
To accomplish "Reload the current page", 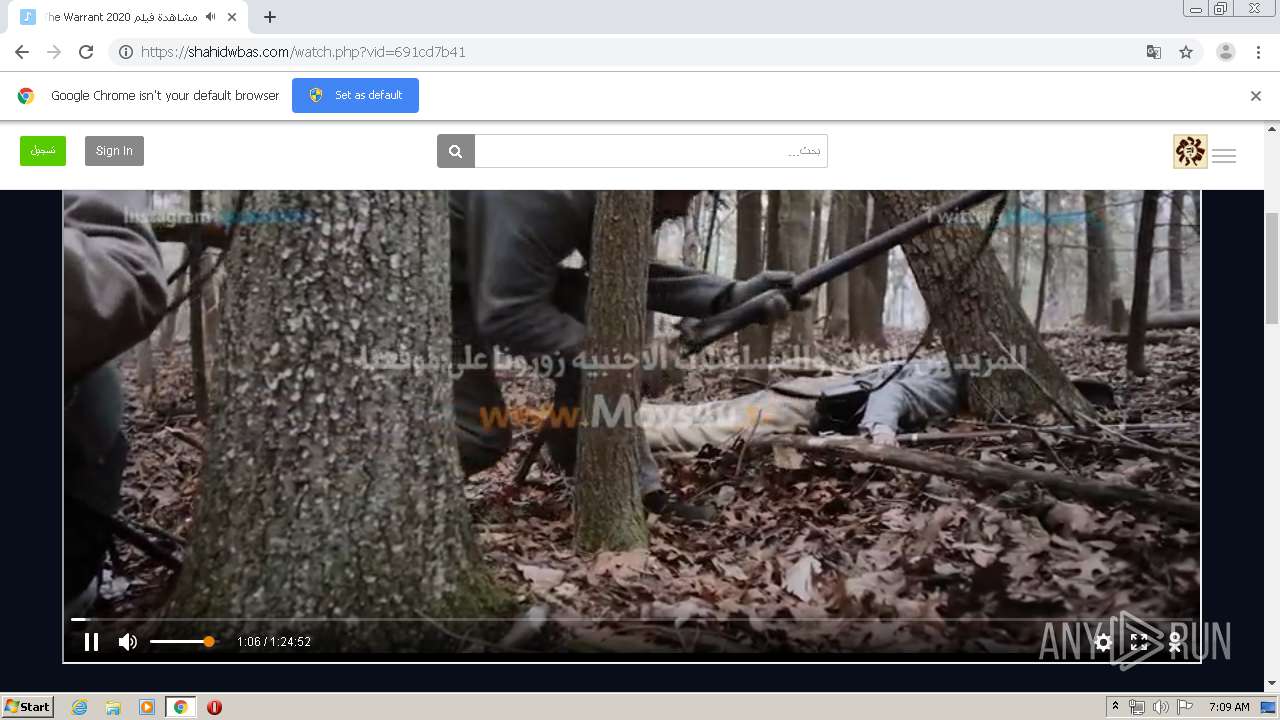I will click(86, 52).
